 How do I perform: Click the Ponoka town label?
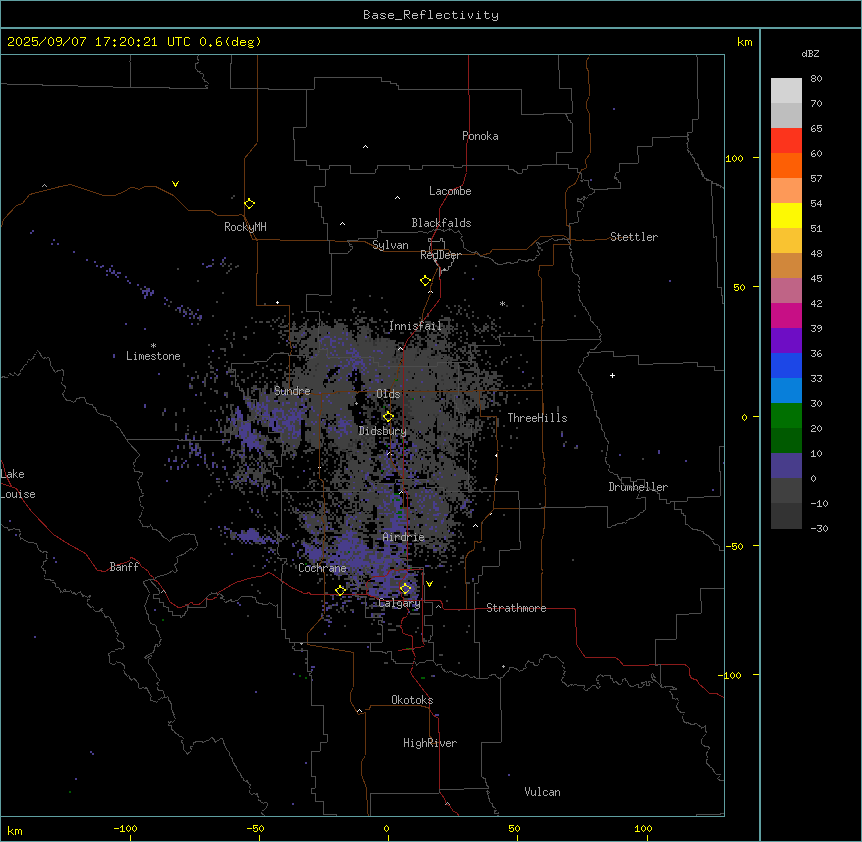480,136
